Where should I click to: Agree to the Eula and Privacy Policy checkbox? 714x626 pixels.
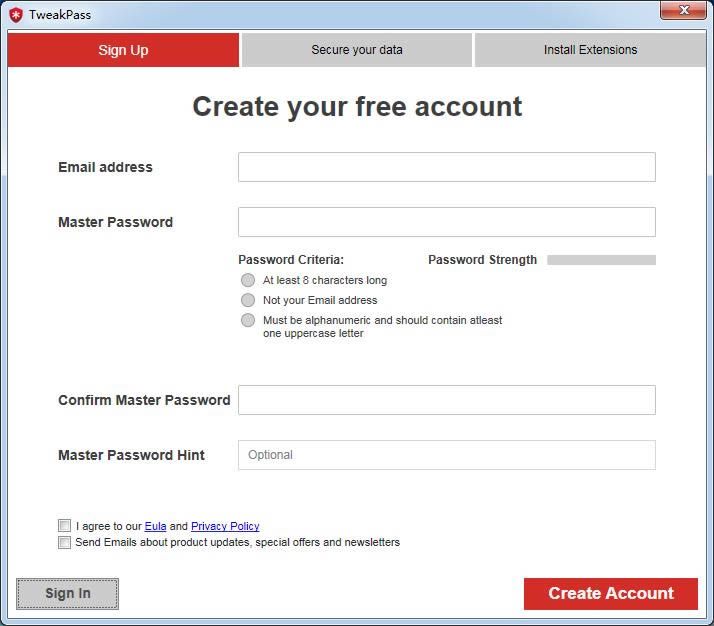coord(65,526)
